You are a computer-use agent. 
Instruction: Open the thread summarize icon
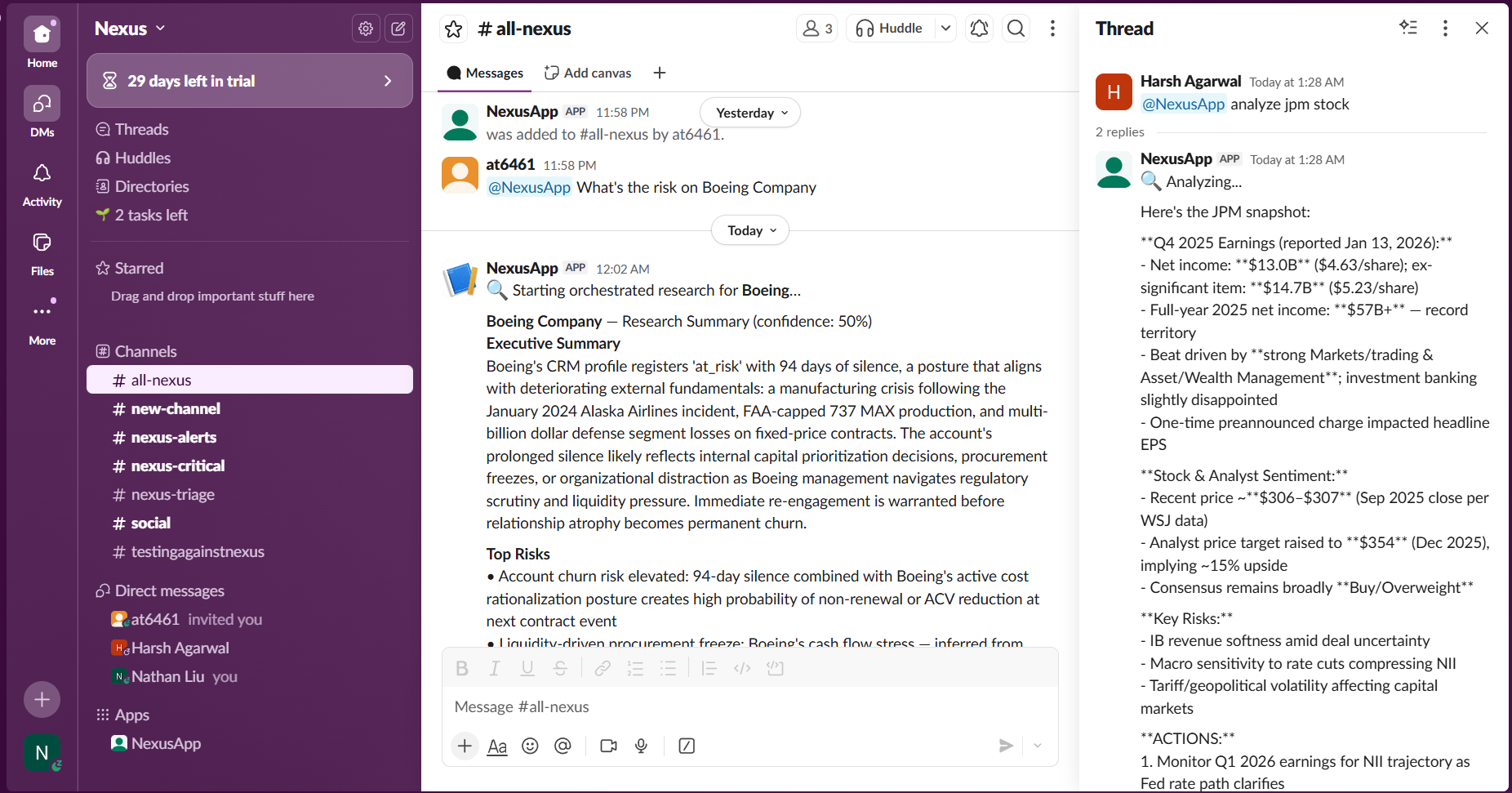1408,28
